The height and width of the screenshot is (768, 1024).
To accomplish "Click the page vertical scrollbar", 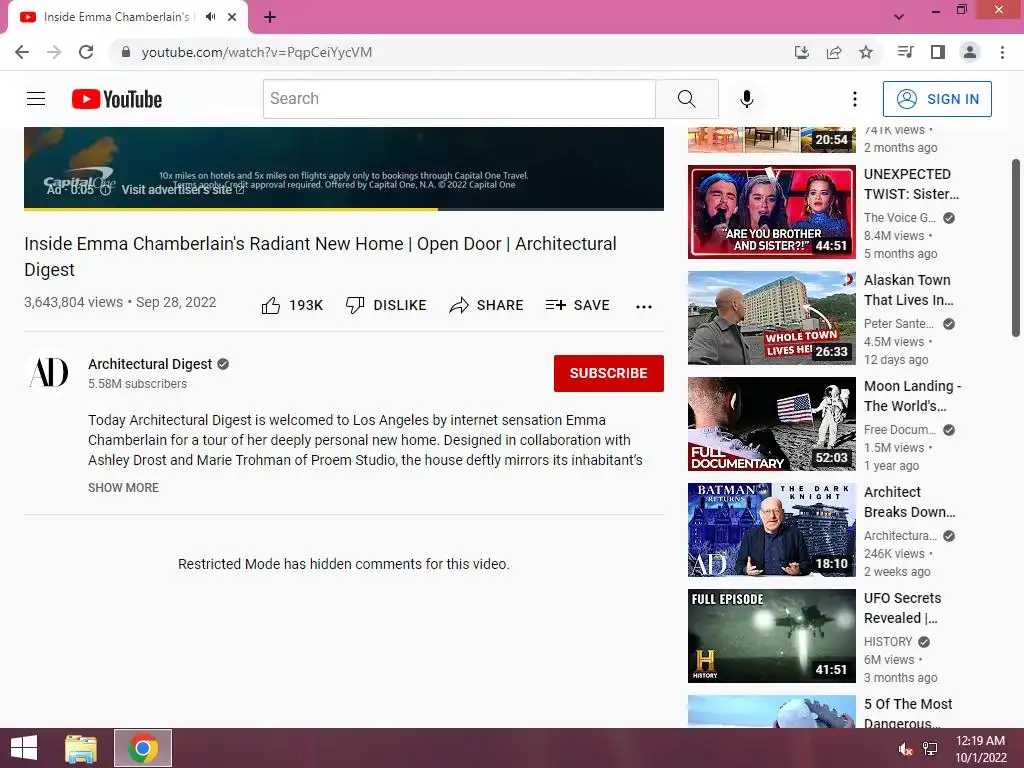I will (x=1016, y=248).
